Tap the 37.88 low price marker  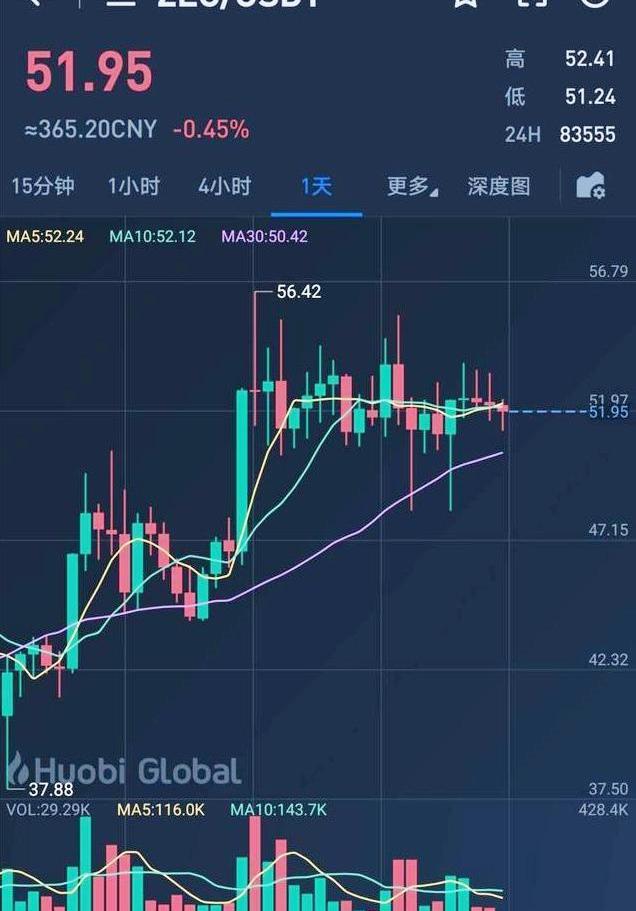[x=51, y=790]
